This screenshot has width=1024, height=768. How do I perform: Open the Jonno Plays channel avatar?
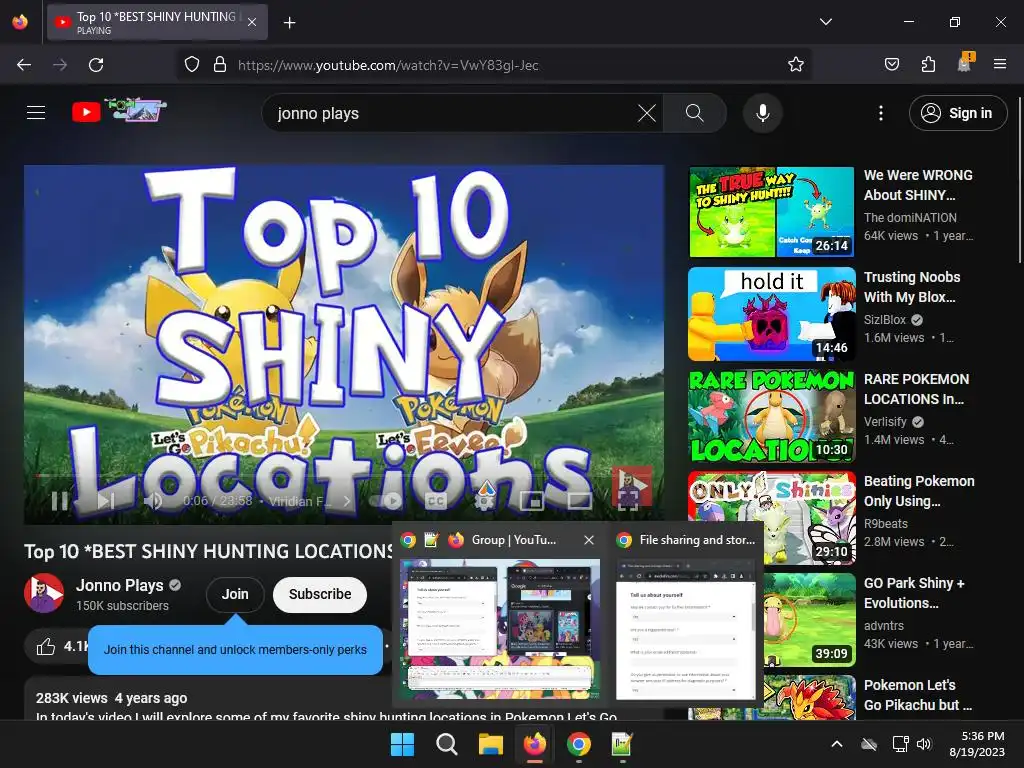[x=44, y=593]
